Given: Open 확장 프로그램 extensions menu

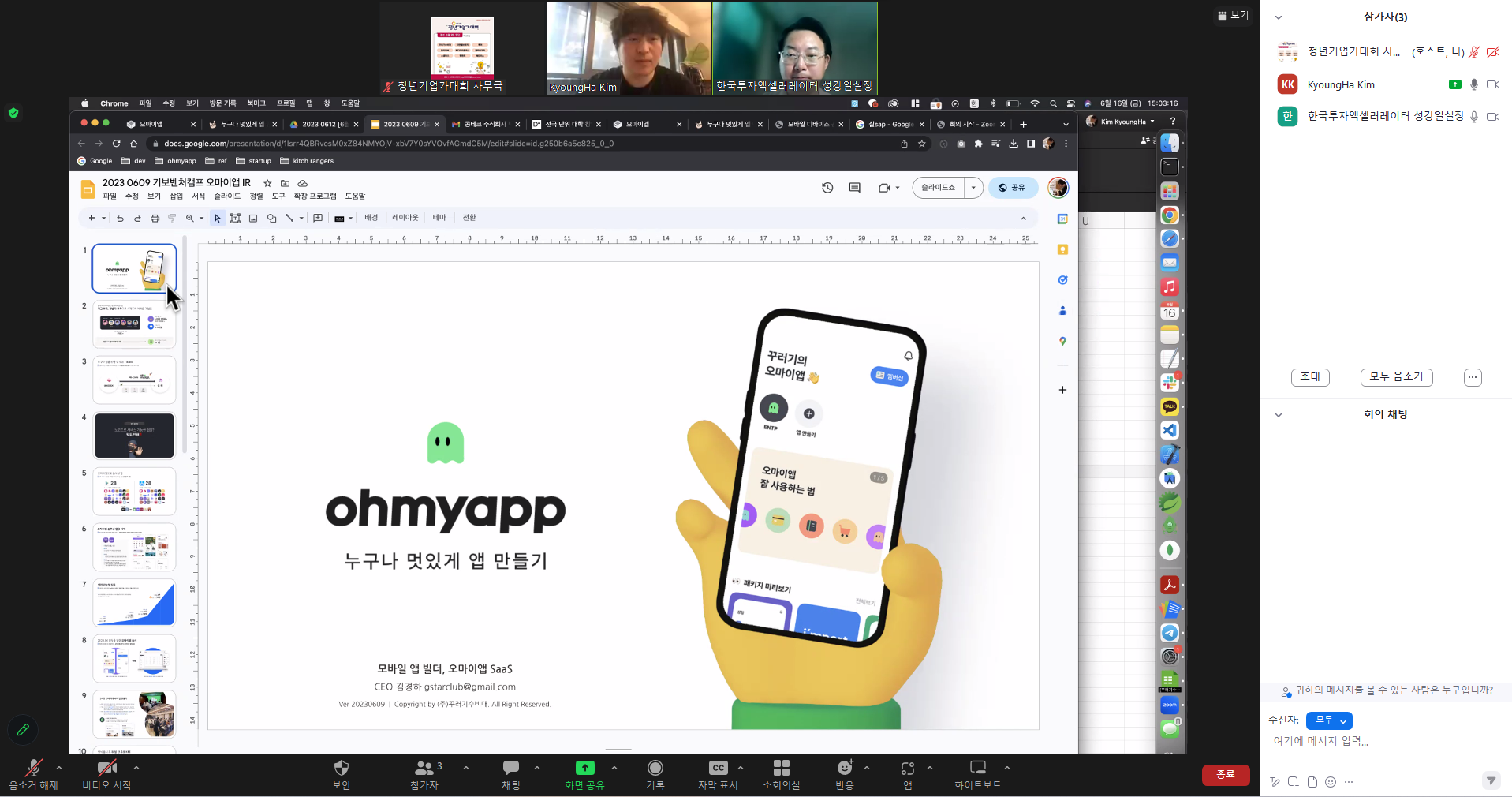Looking at the screenshot, I should click(x=315, y=196).
